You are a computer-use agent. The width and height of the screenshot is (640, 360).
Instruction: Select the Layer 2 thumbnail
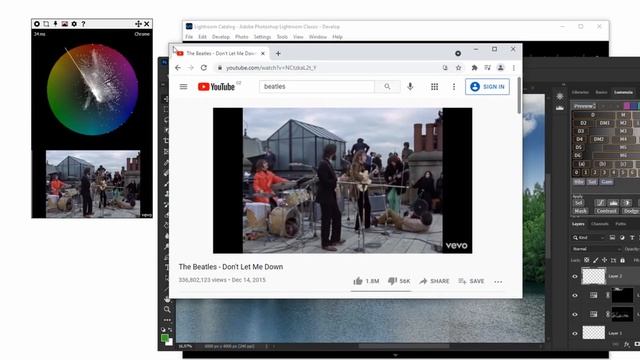coord(593,276)
